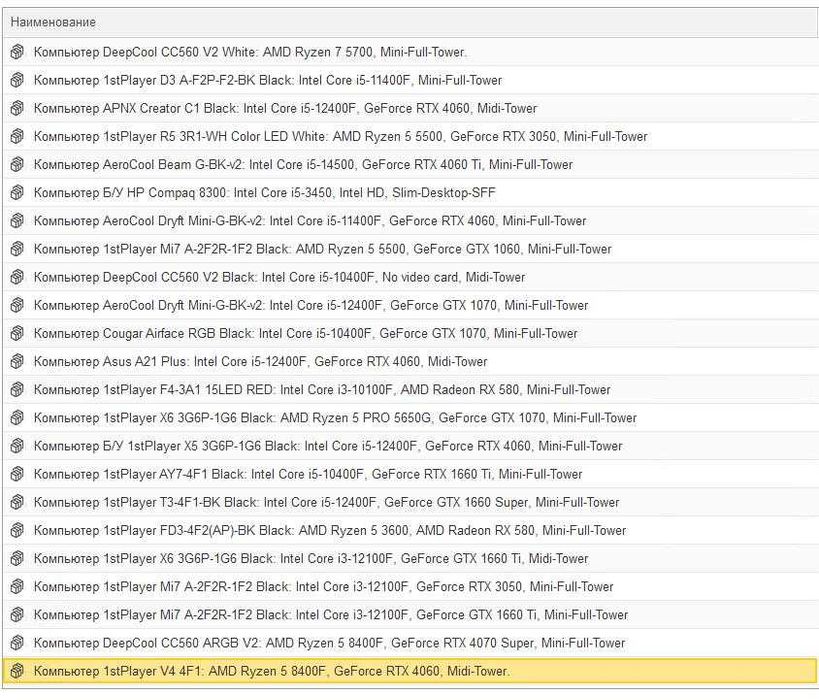Screen dimensions: 819x700
Task: Click icon of 1stPlayer Mi7 RTX 3050 row
Action: pyautogui.click(x=17, y=587)
